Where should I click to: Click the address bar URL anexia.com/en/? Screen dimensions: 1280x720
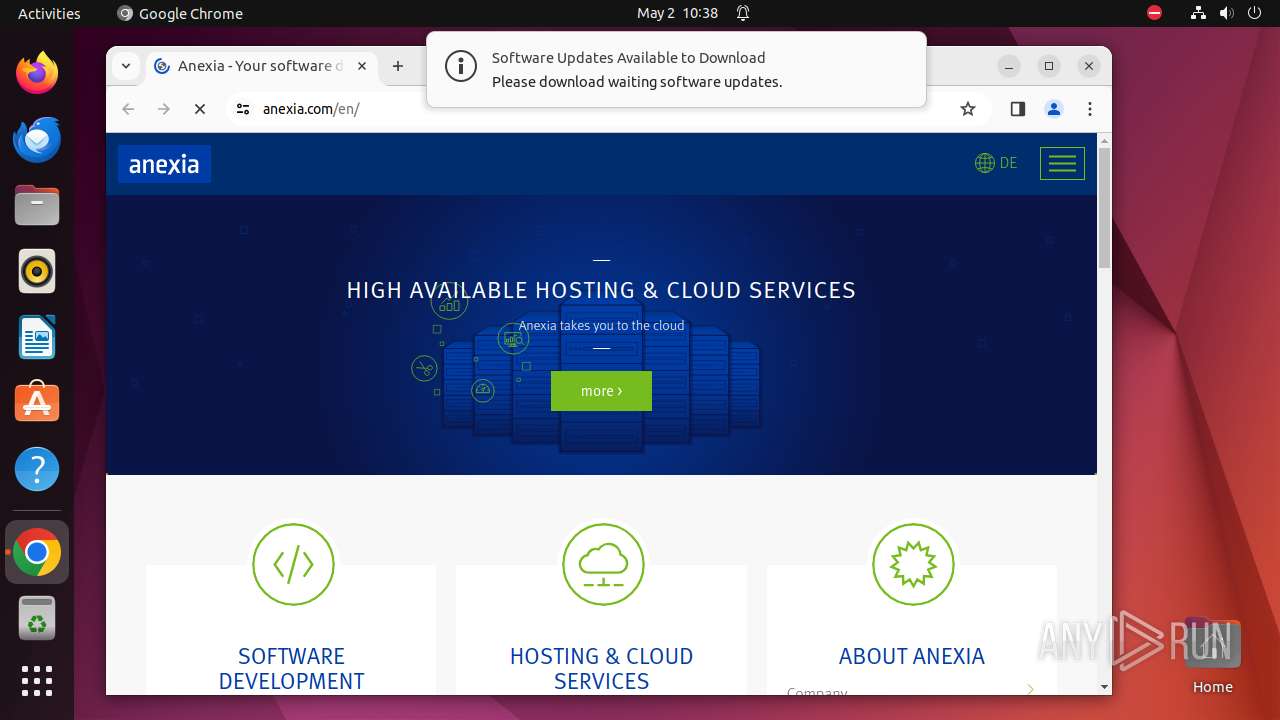[x=311, y=109]
